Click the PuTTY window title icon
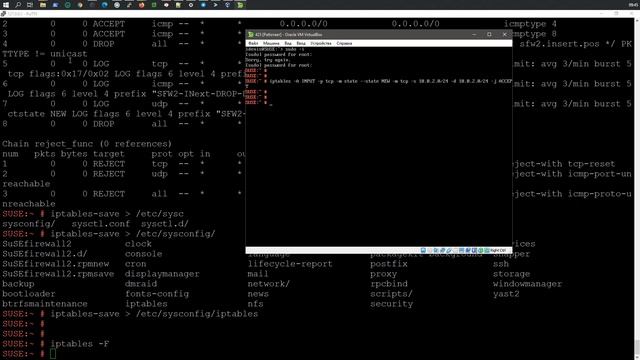640x360 pixels. coord(3,13)
